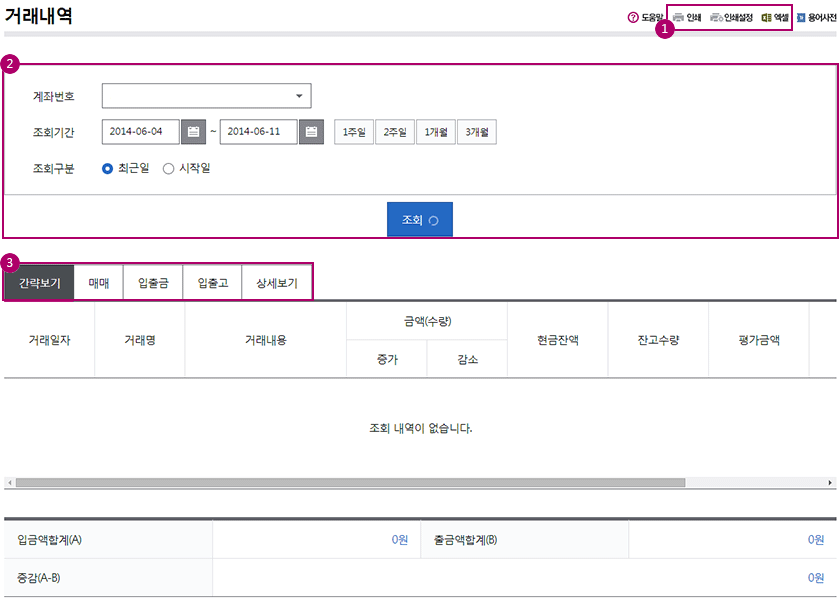The height and width of the screenshot is (599, 840).
Task: Open end date calendar picker
Action: (311, 132)
